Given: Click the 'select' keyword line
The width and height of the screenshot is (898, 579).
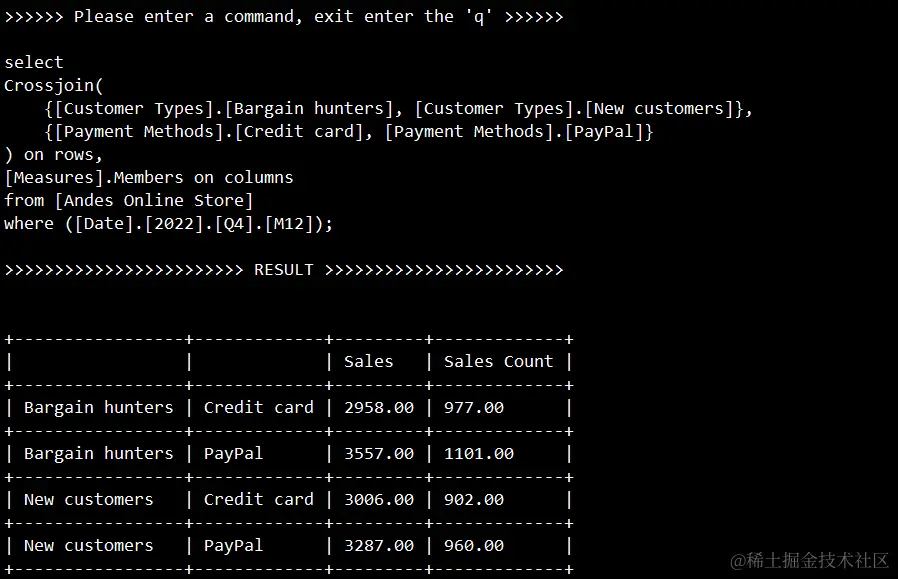Looking at the screenshot, I should click(34, 62).
